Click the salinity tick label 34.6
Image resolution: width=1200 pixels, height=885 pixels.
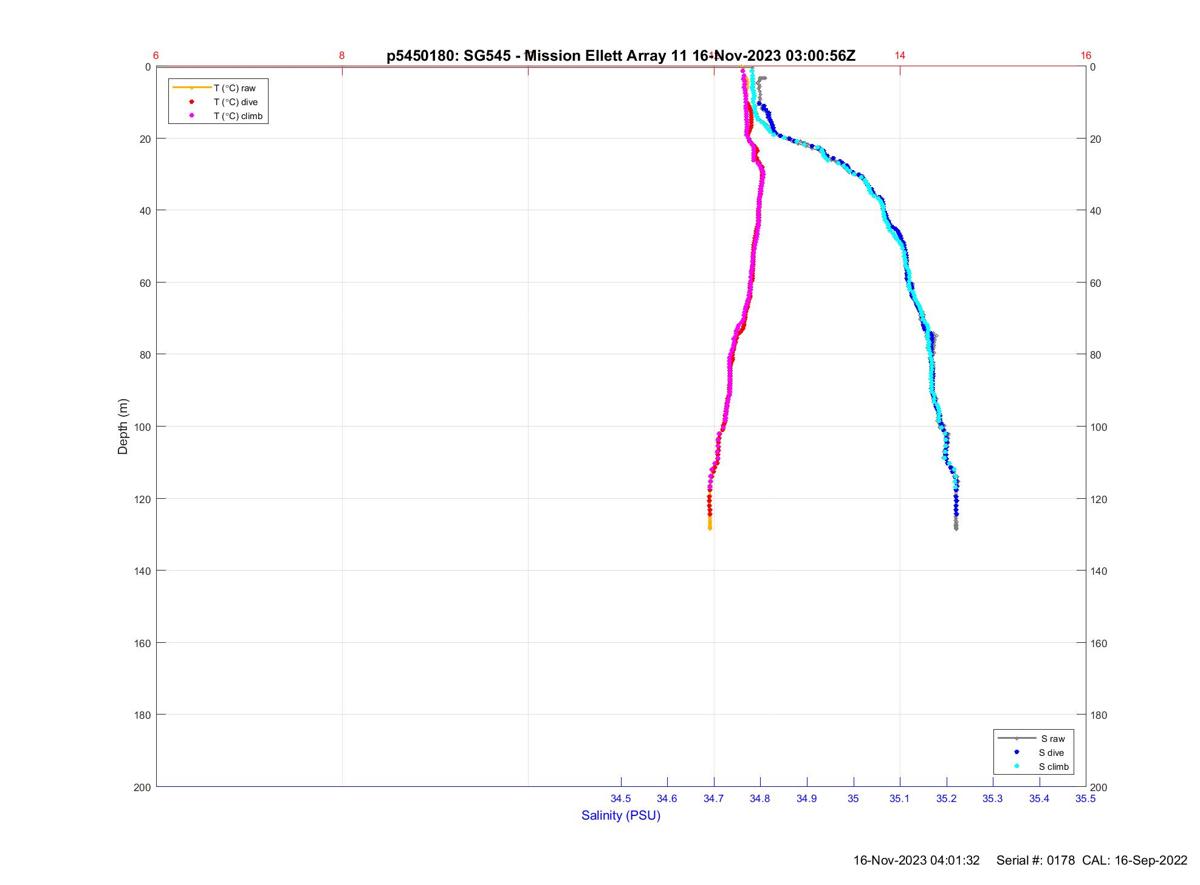pyautogui.click(x=667, y=798)
